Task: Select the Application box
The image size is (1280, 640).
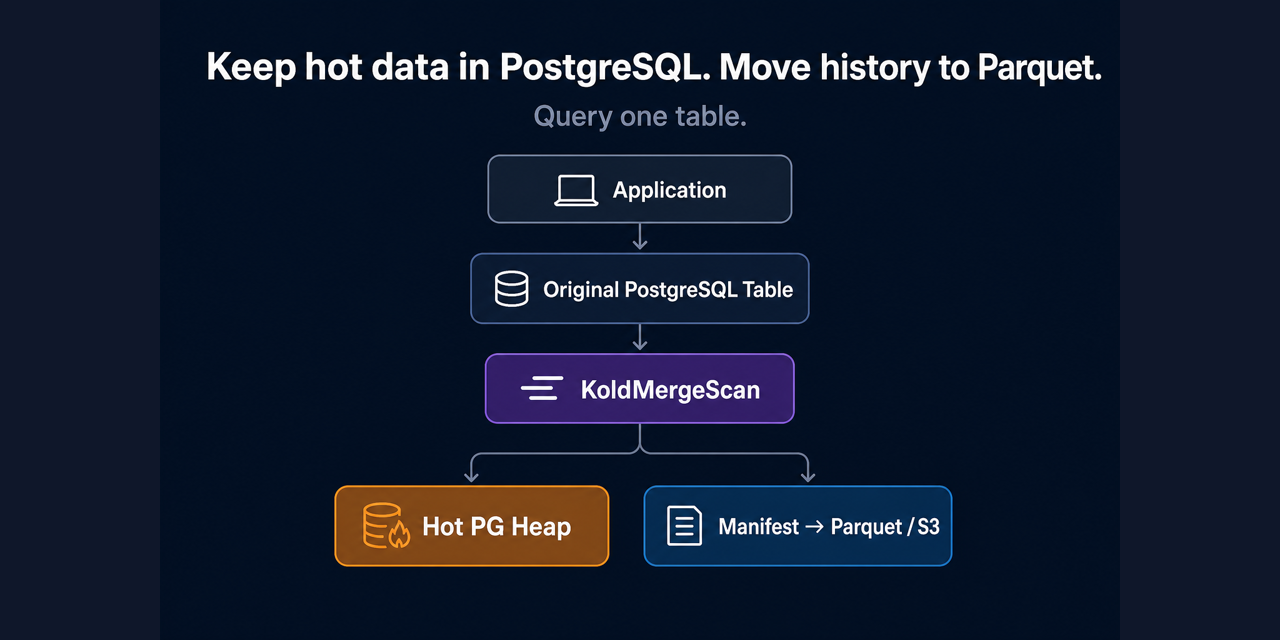Action: (640, 189)
